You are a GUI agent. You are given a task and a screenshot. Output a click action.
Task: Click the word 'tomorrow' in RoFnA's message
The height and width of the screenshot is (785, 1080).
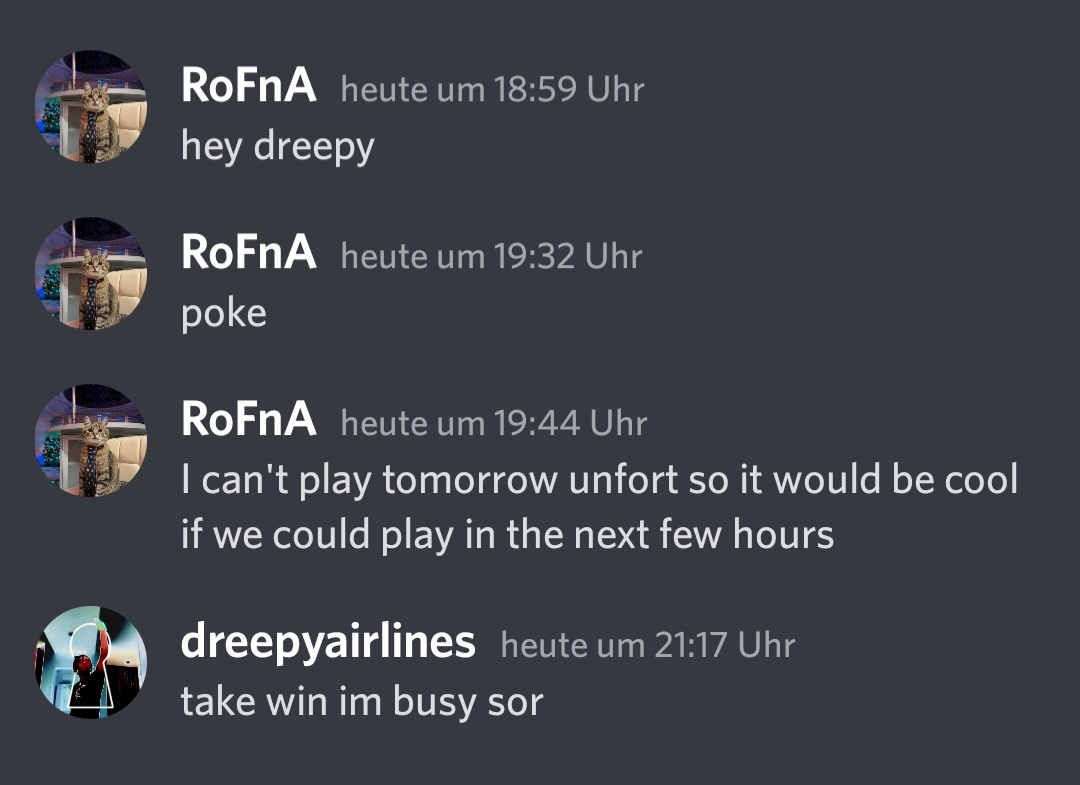(x=470, y=480)
